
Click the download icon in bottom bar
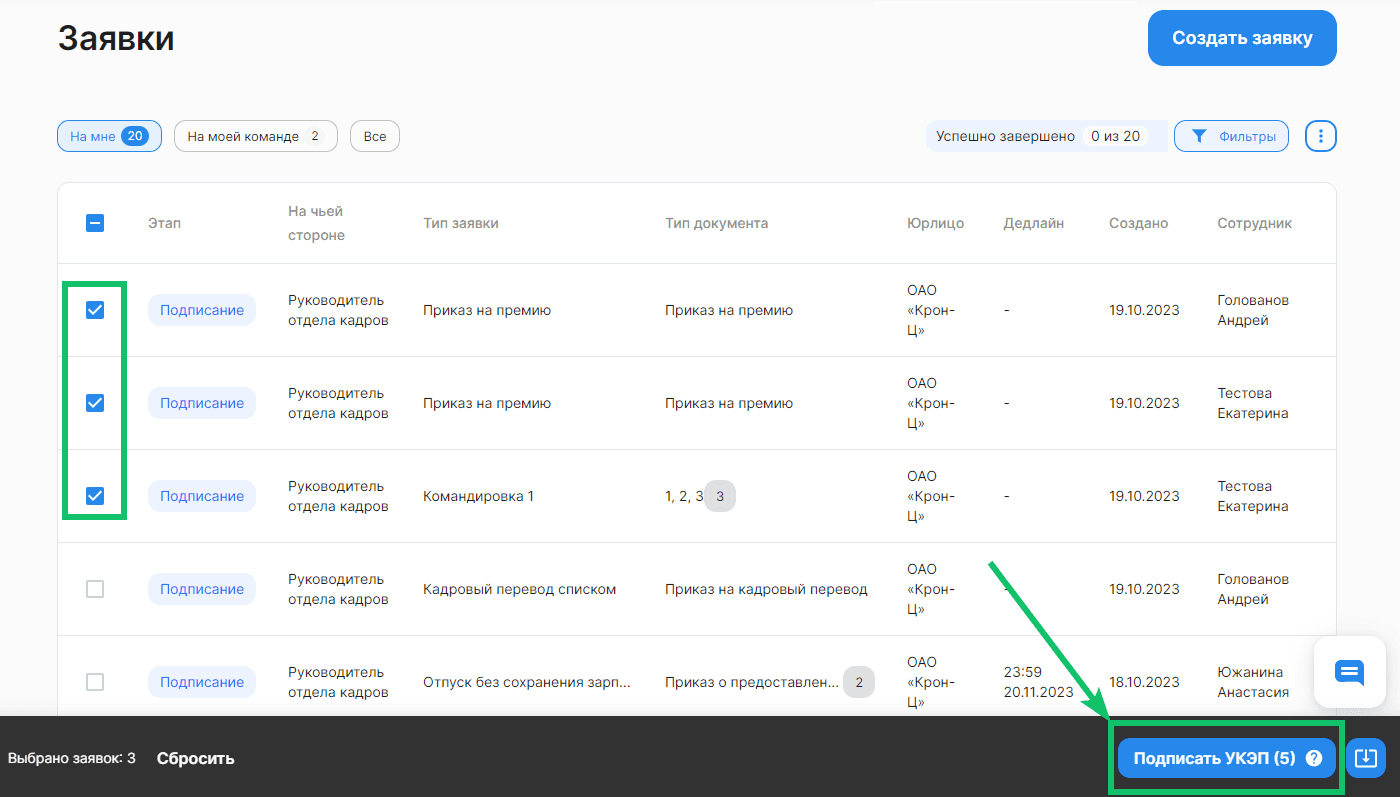tap(1366, 758)
